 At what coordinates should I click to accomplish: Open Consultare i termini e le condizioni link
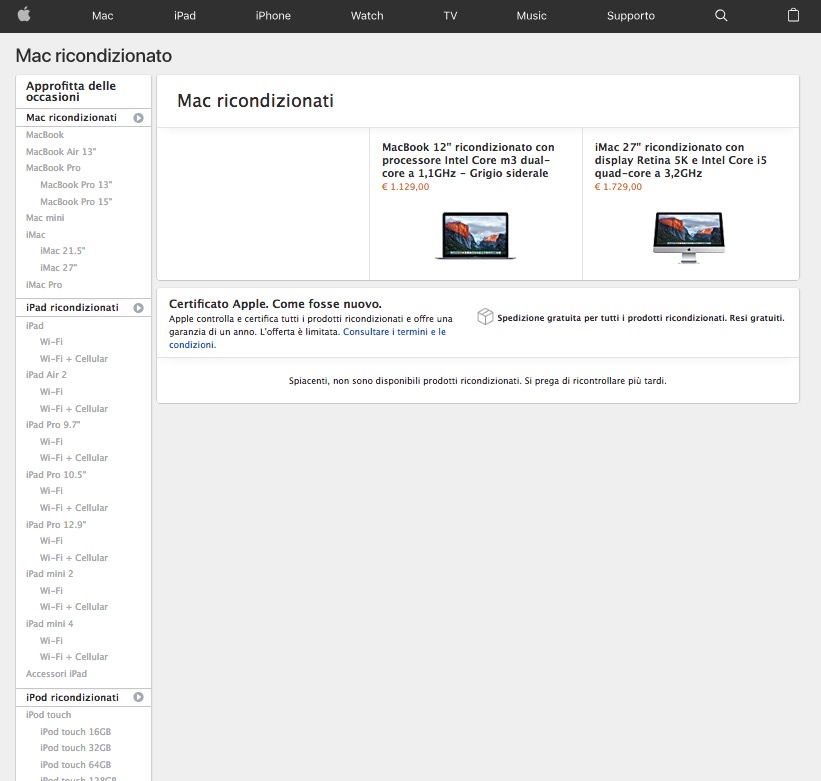393,332
